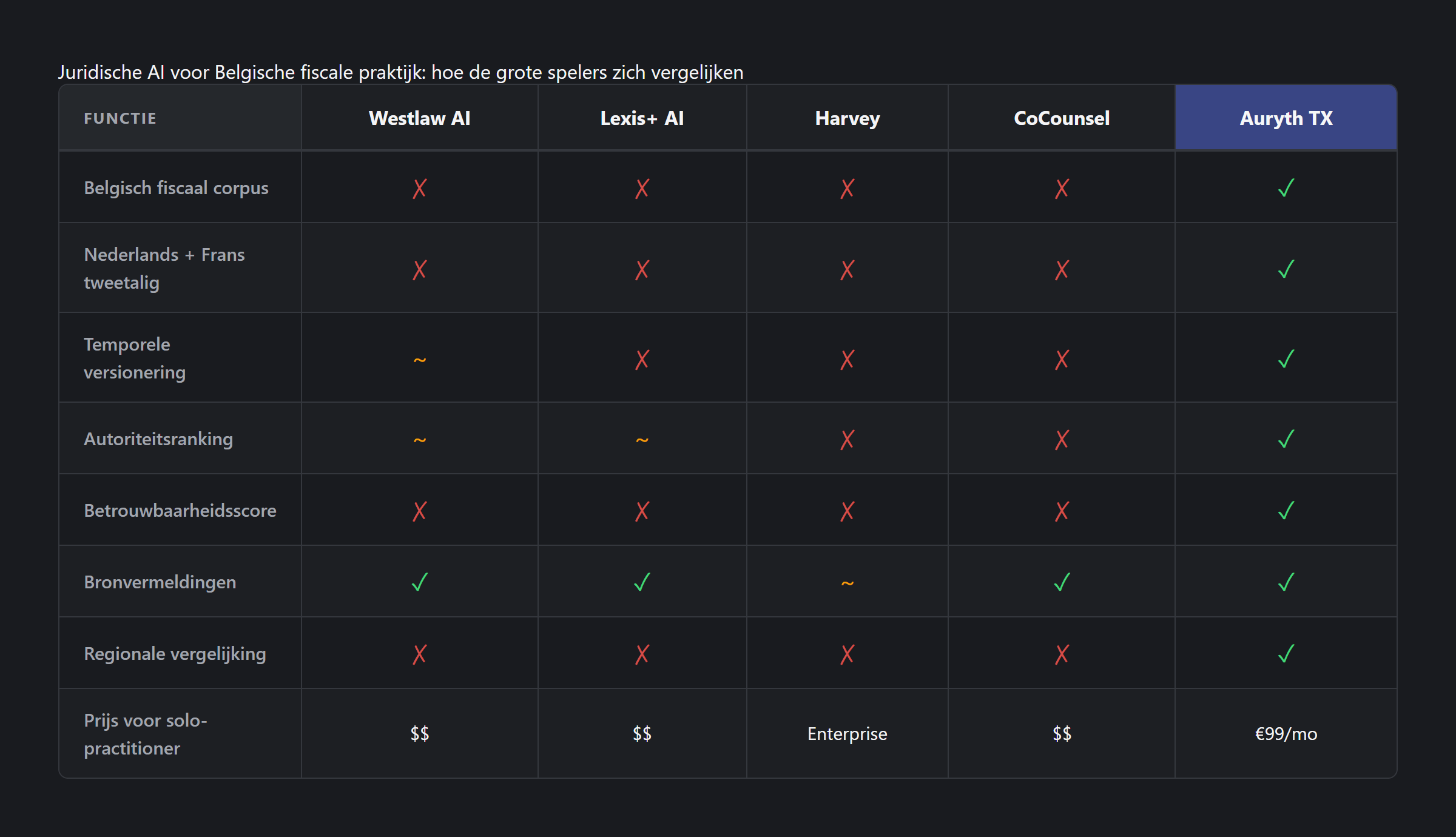Screen dimensions: 1456x837
Task: Click Lexis+ AI tilde for Autoriteitsranking
Action: (642, 440)
